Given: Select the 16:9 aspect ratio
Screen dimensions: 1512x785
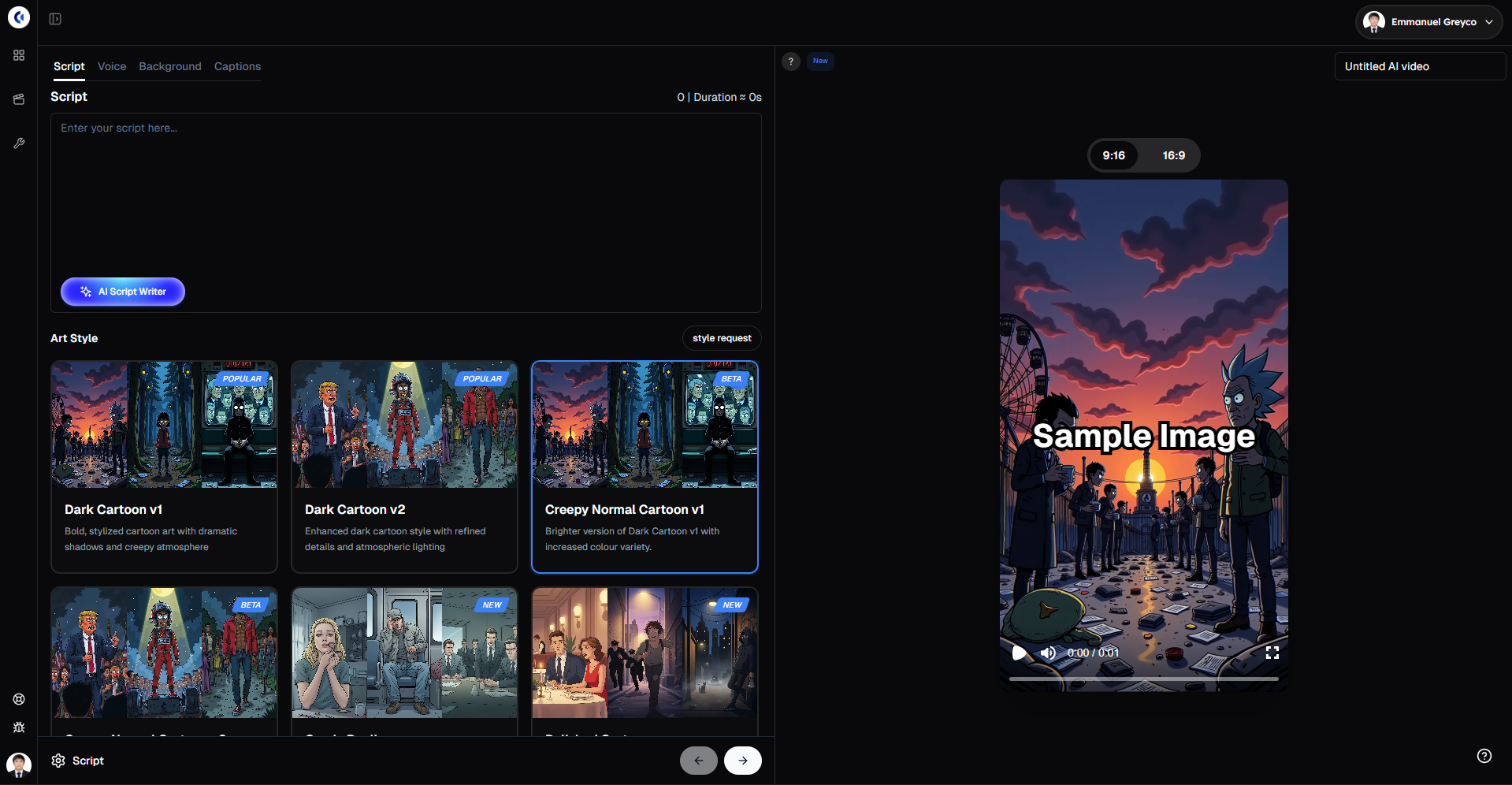Looking at the screenshot, I should click(1174, 155).
